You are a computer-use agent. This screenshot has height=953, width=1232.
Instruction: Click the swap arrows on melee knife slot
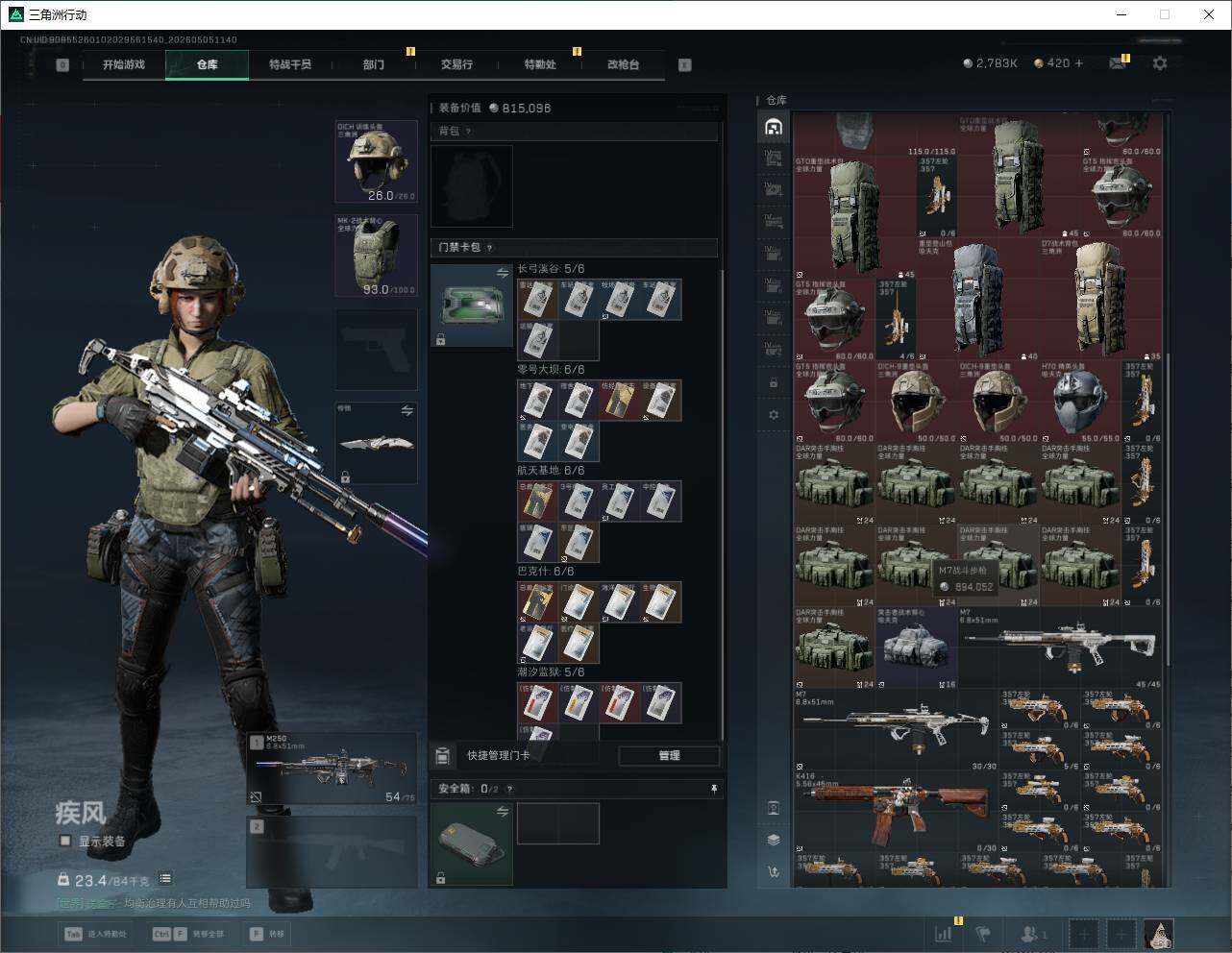[407, 410]
